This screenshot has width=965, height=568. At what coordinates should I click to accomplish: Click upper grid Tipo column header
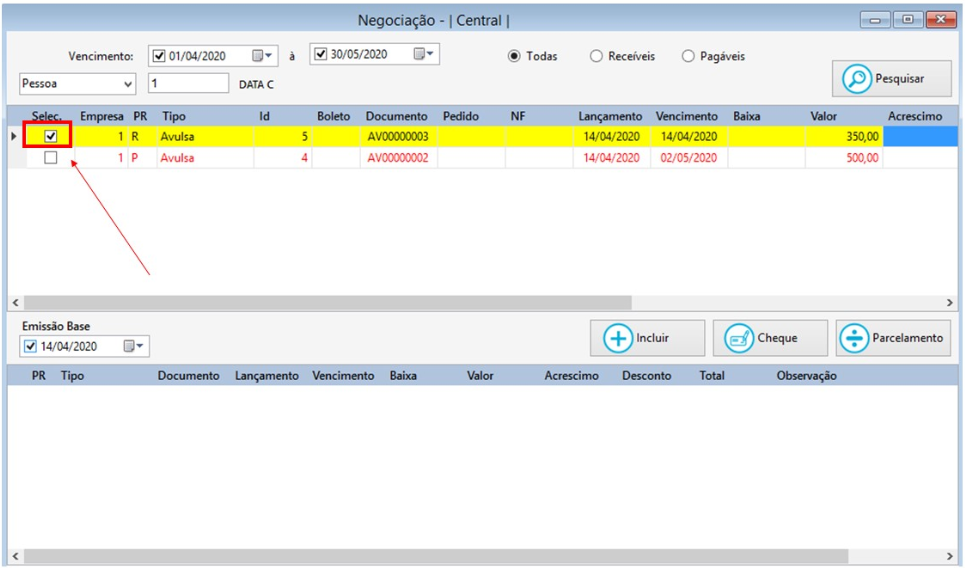[x=174, y=116]
